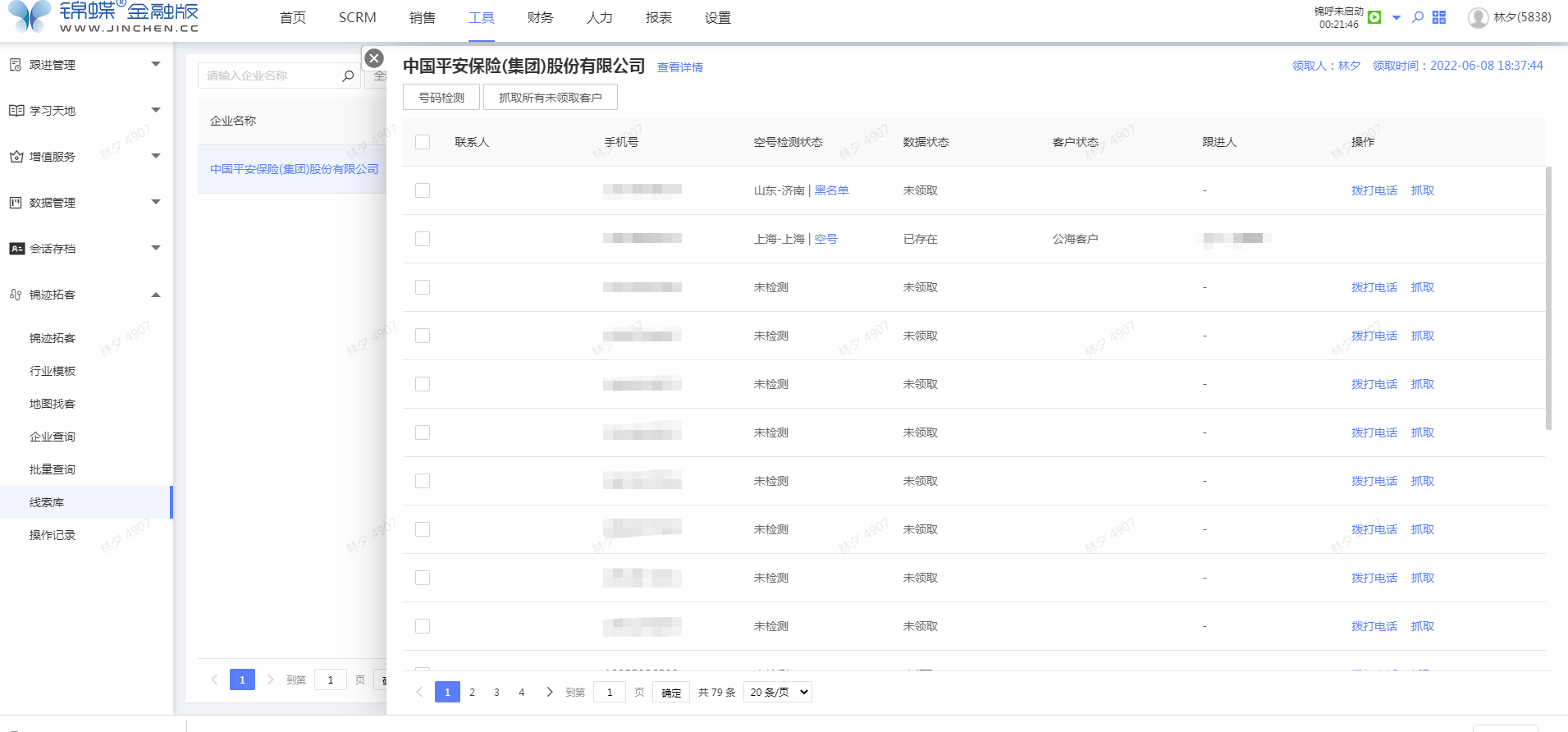The image size is (1568, 732).
Task: Expand 增值服务 menu arrow
Action: click(156, 156)
